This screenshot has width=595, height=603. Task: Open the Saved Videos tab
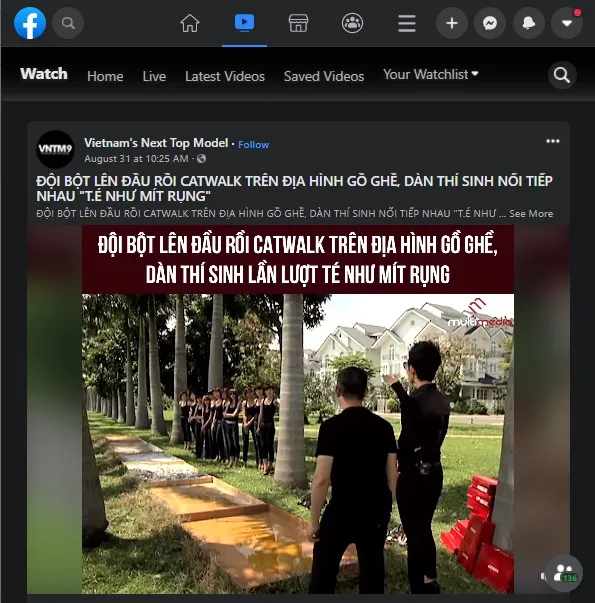click(x=324, y=76)
